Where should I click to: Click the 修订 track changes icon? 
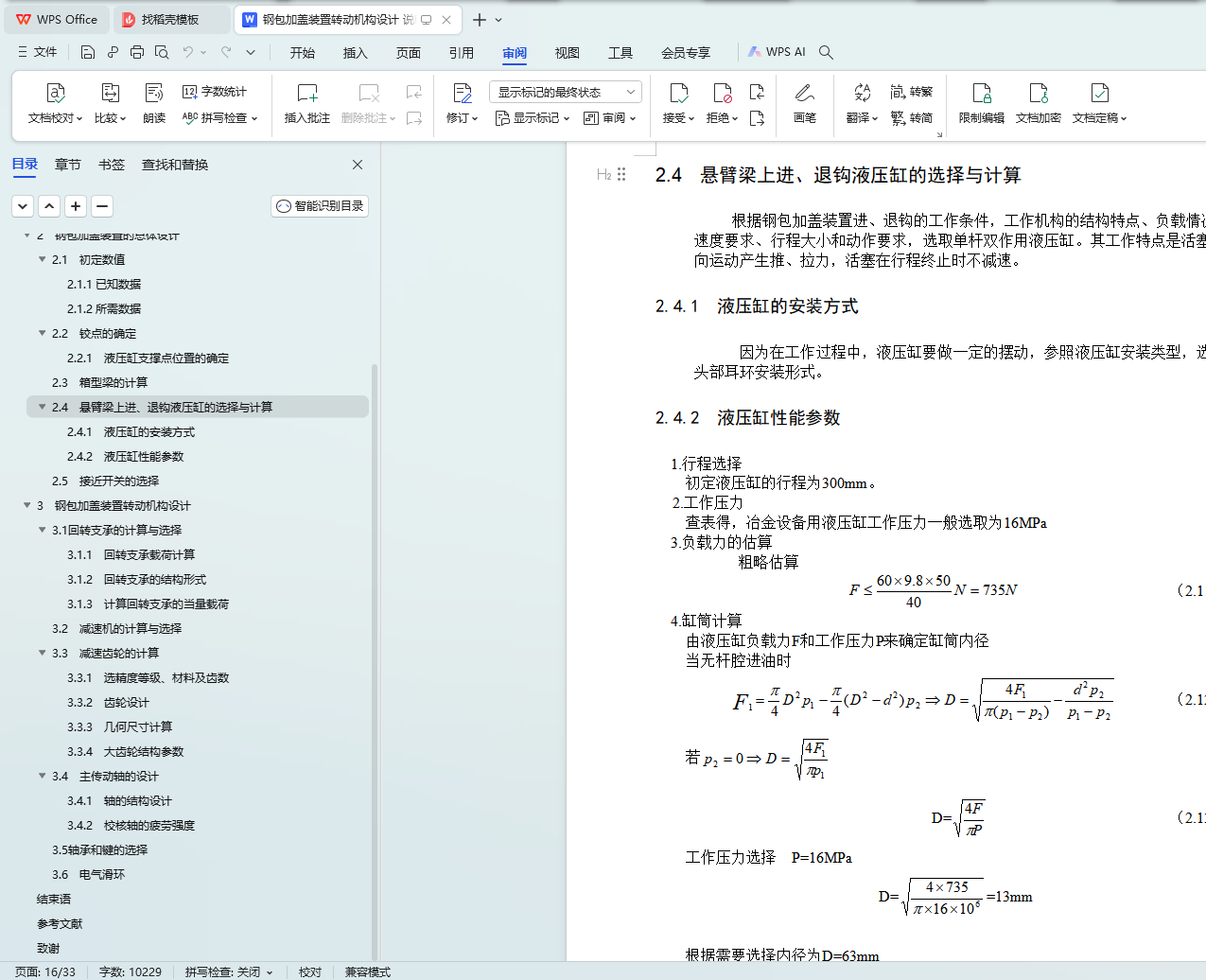click(x=463, y=93)
